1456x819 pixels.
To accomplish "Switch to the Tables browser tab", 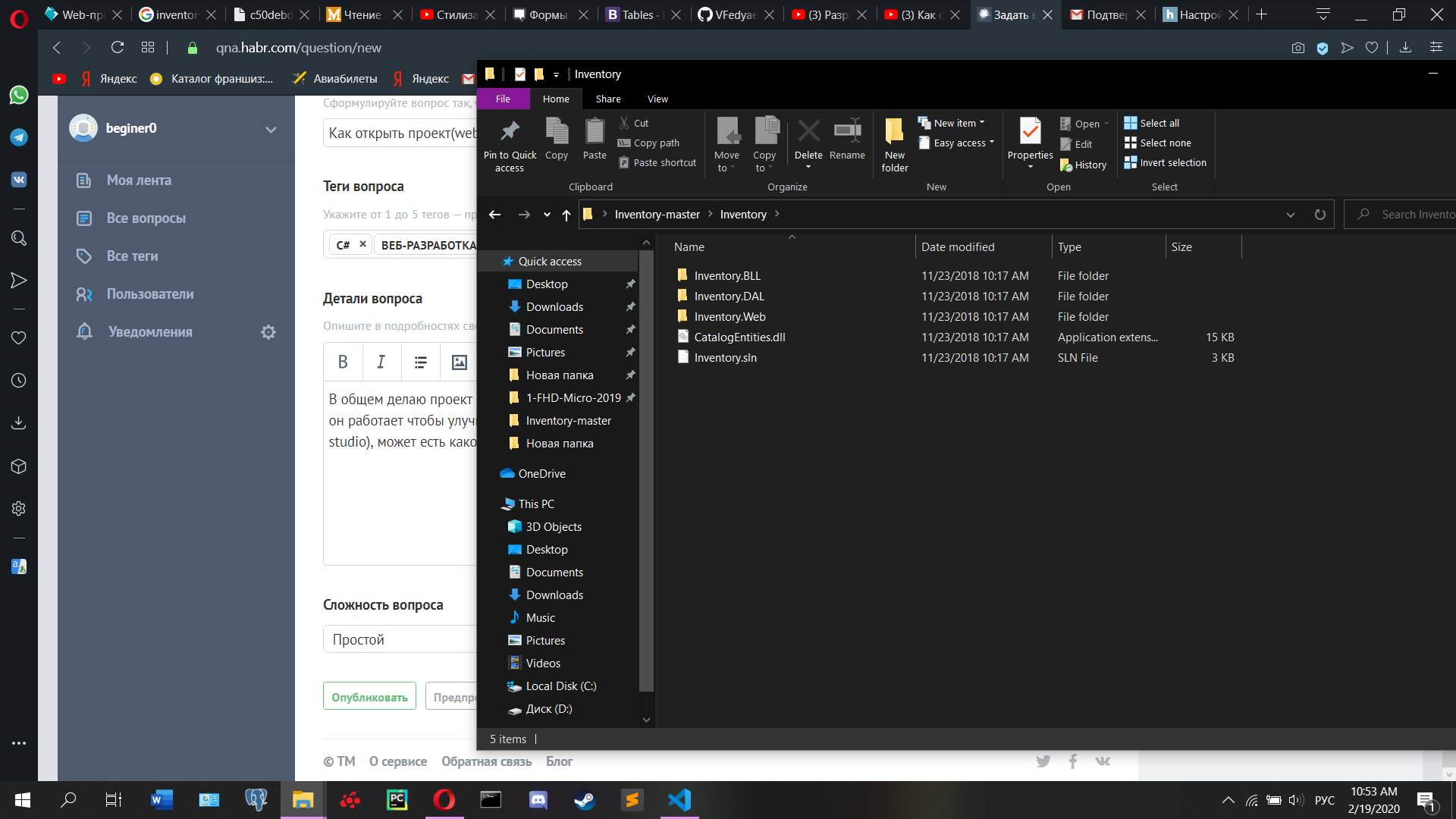I will tap(643, 14).
